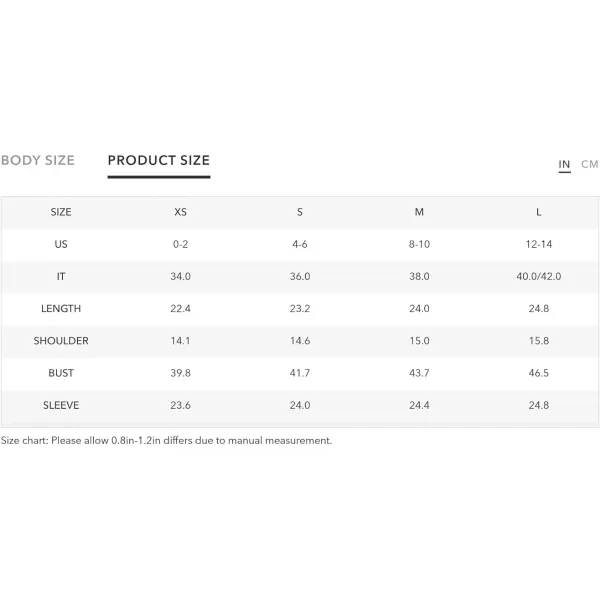Click the M size column header
This screenshot has height=600, width=600.
point(419,212)
